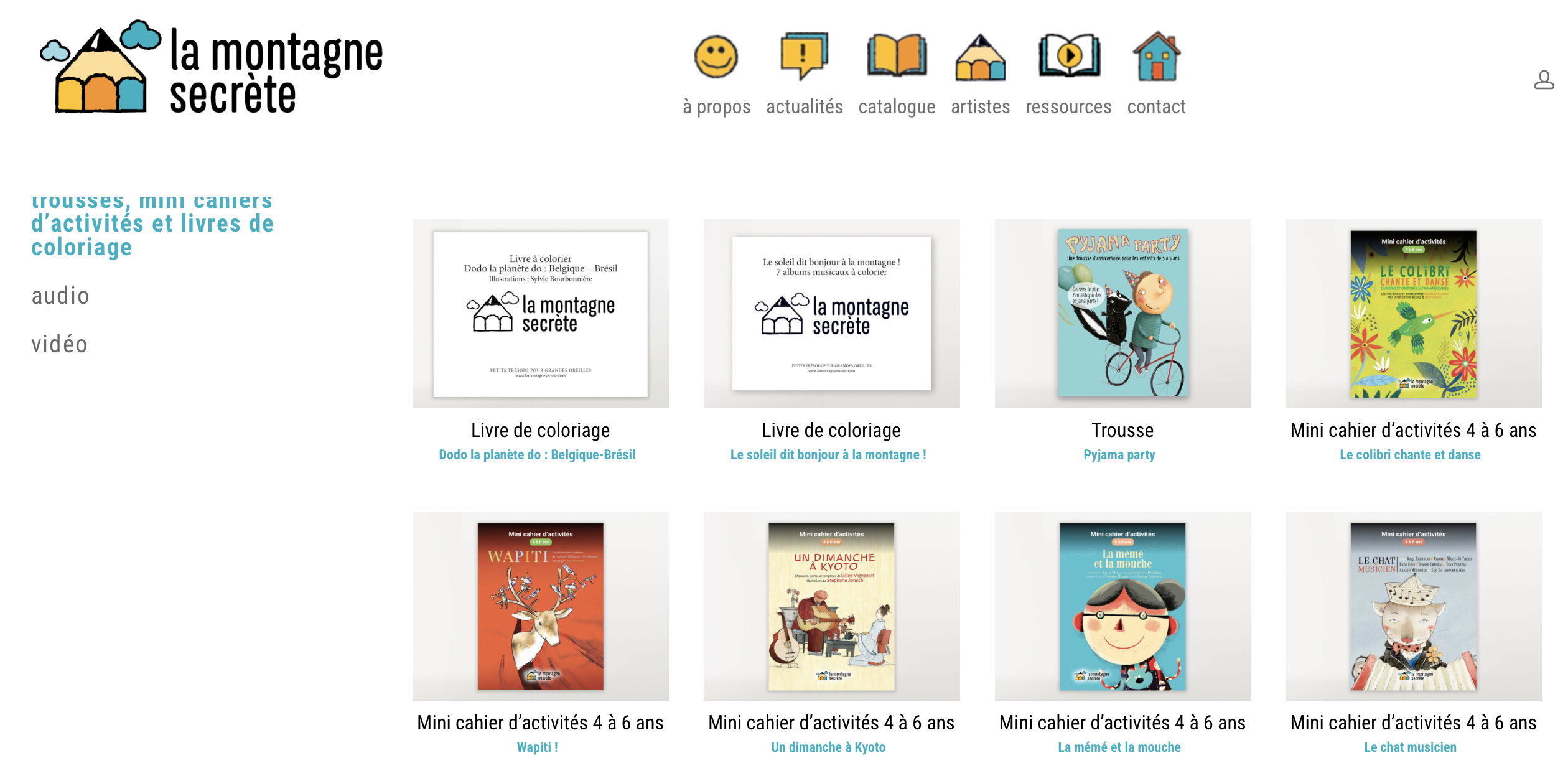The width and height of the screenshot is (1568, 768).
Task: Click the open book catalogue icon
Action: coord(897,56)
